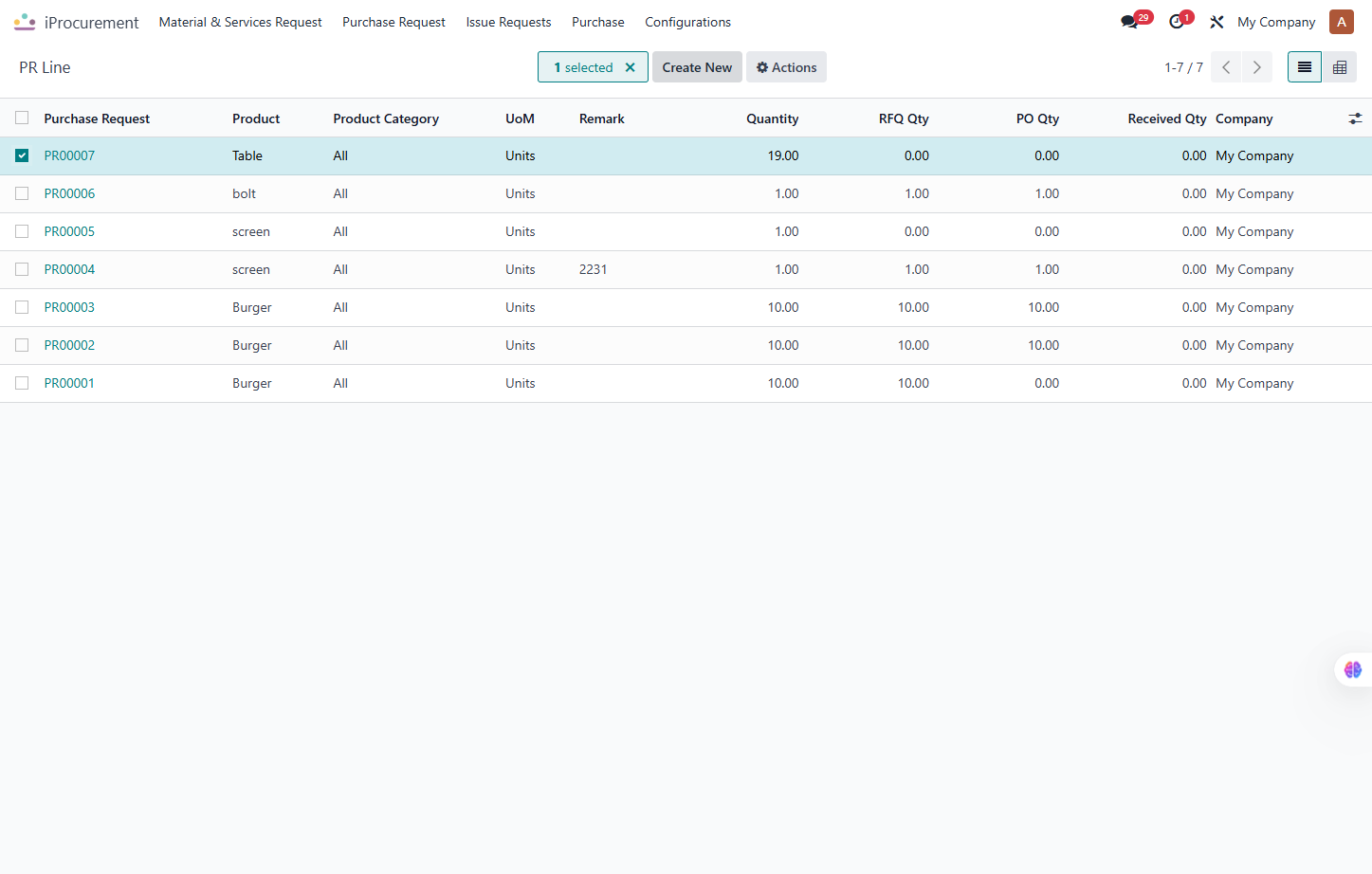This screenshot has width=1372, height=874.
Task: Open the developer tools wrench icon
Action: click(x=1217, y=22)
